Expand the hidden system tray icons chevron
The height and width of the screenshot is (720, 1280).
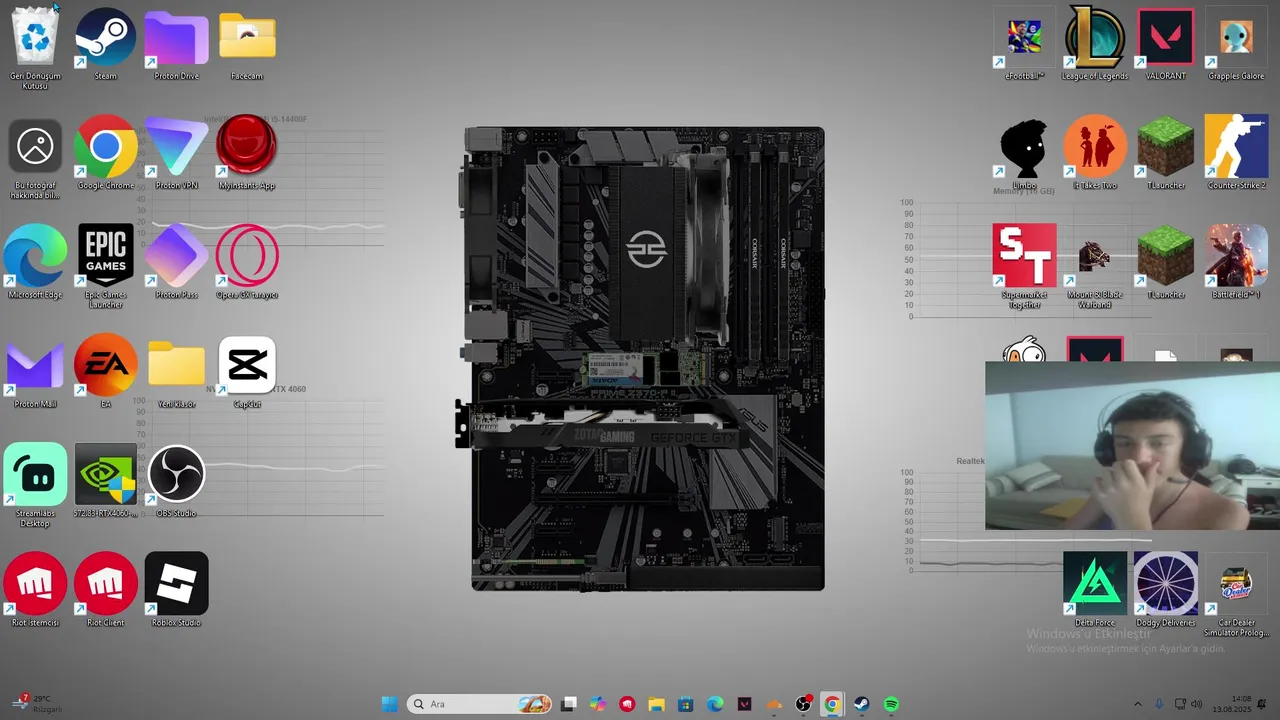1137,704
